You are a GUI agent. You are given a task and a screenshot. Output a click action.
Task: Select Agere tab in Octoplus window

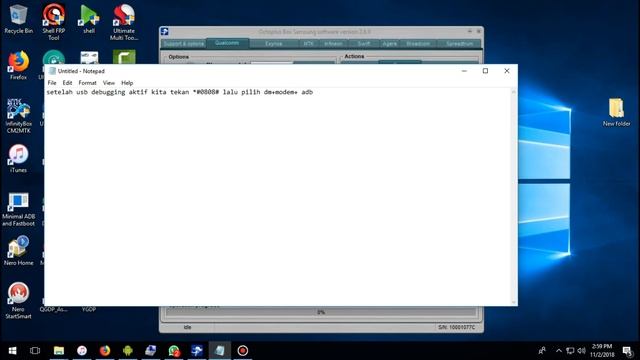point(389,44)
